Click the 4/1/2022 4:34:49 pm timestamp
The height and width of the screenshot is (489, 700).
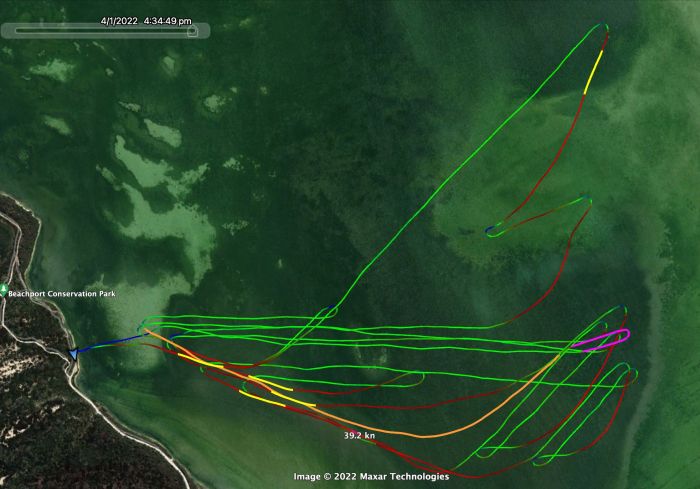pos(146,21)
